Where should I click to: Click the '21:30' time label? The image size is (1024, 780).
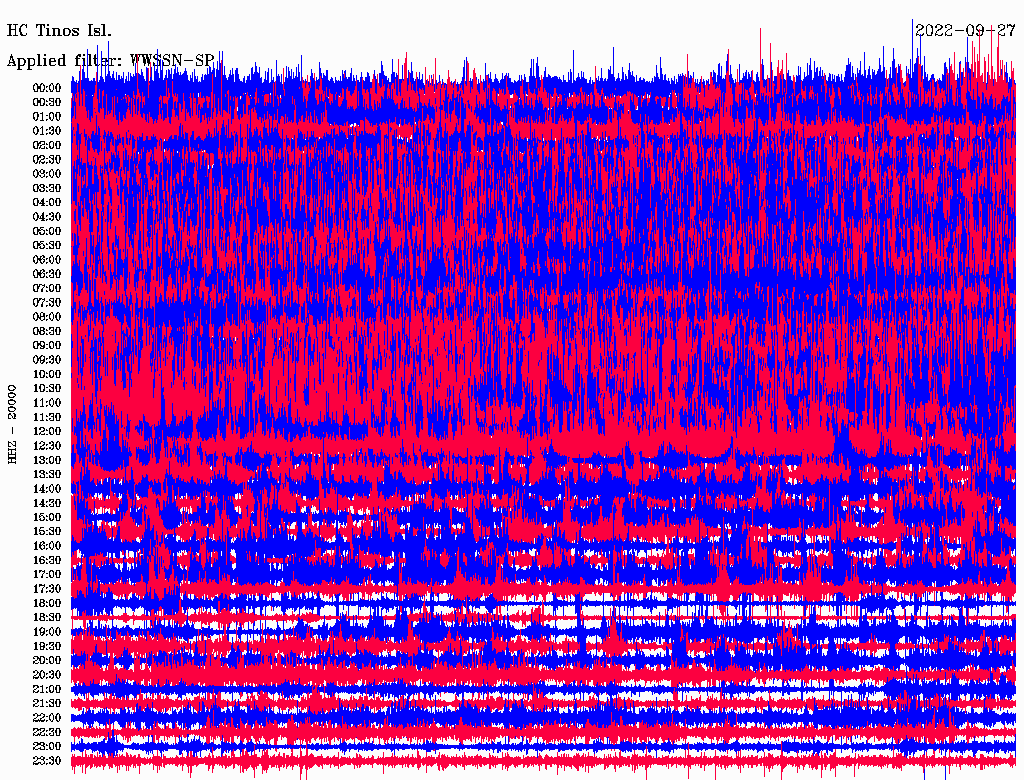47,704
